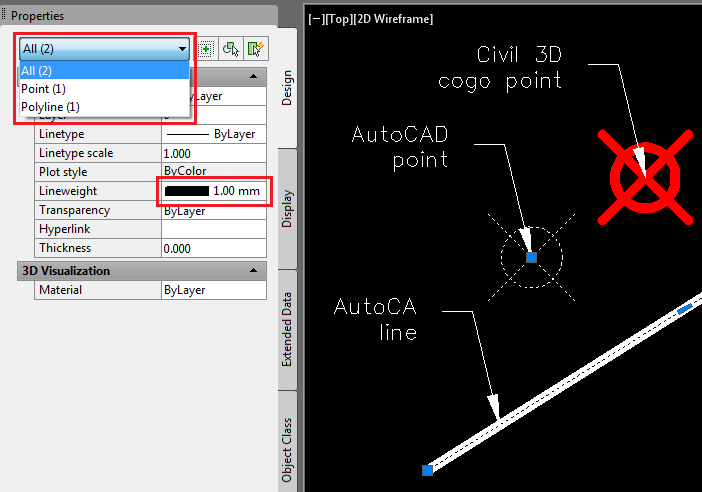The image size is (702, 492).
Task: Open the Quick Select icon
Action: point(256,49)
